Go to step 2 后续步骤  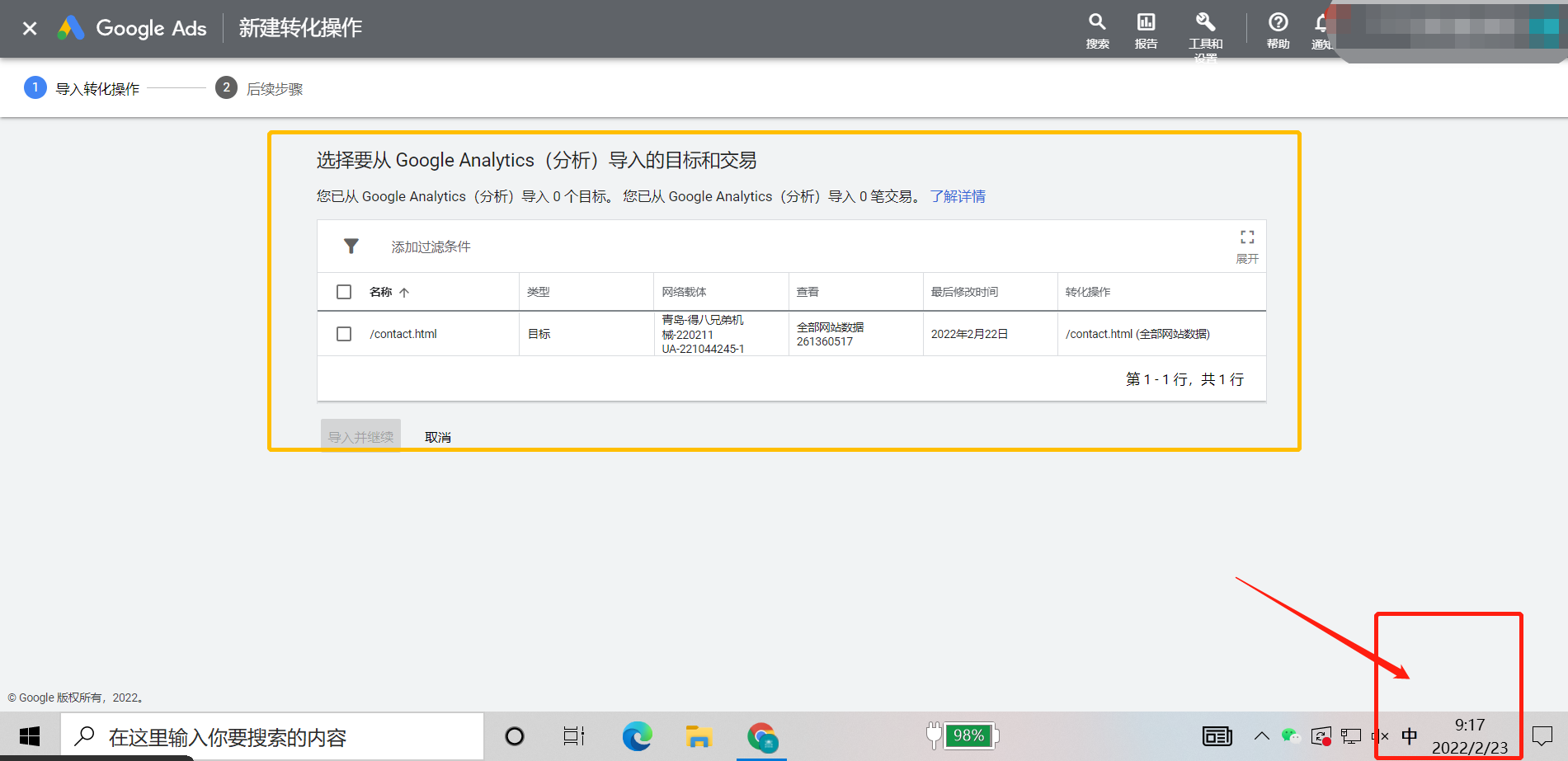click(x=259, y=88)
